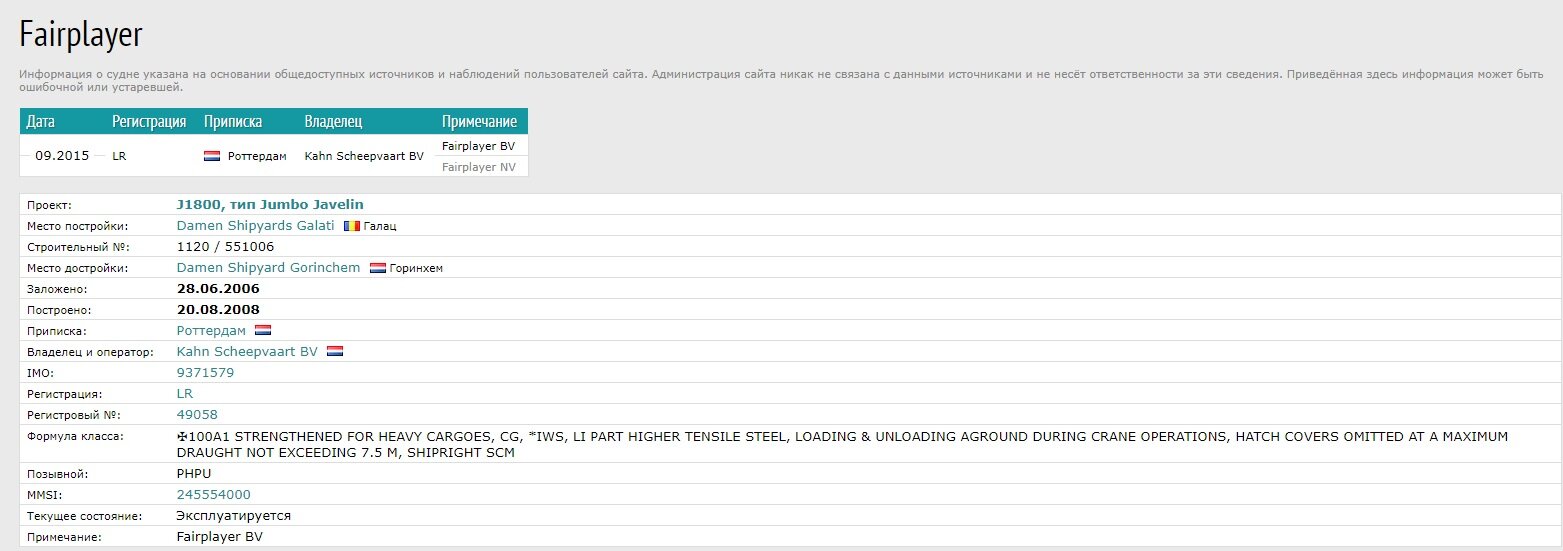Image resolution: width=1563 pixels, height=551 pixels.
Task: Click the Dutch flag next to Горинхем
Action: click(377, 268)
